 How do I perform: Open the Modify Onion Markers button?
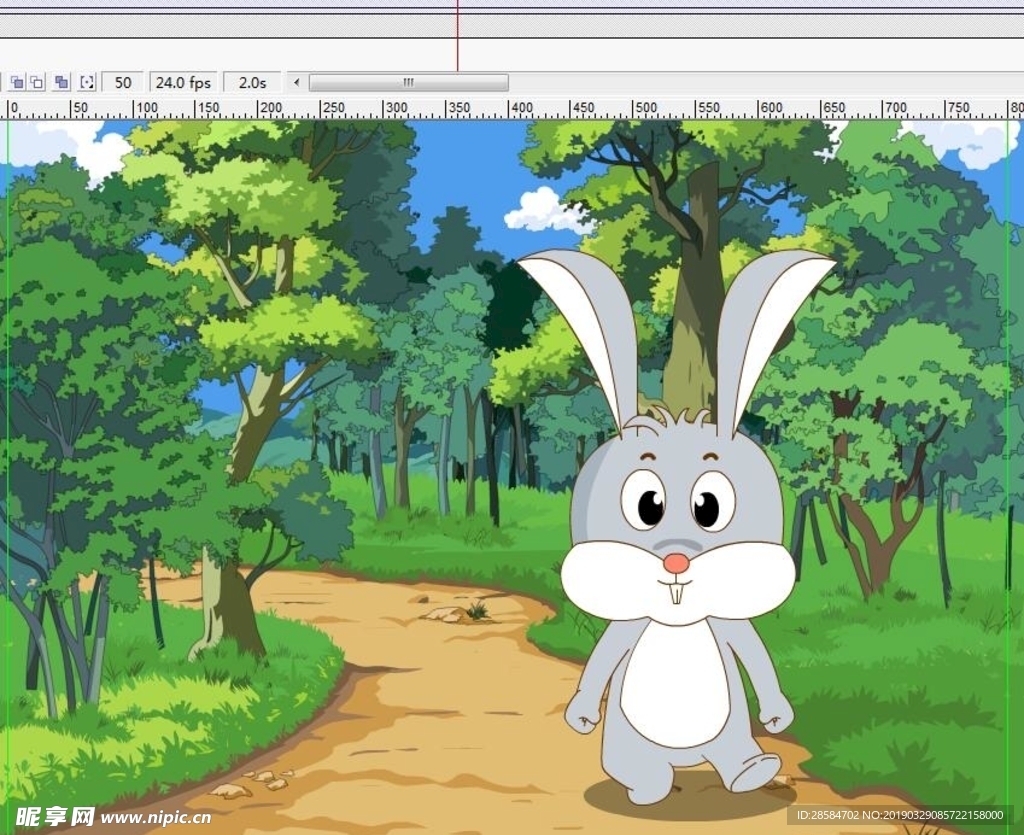pos(87,82)
